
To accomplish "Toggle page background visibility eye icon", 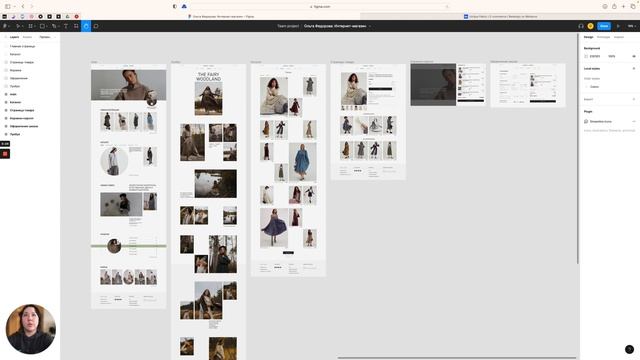I will [x=634, y=56].
